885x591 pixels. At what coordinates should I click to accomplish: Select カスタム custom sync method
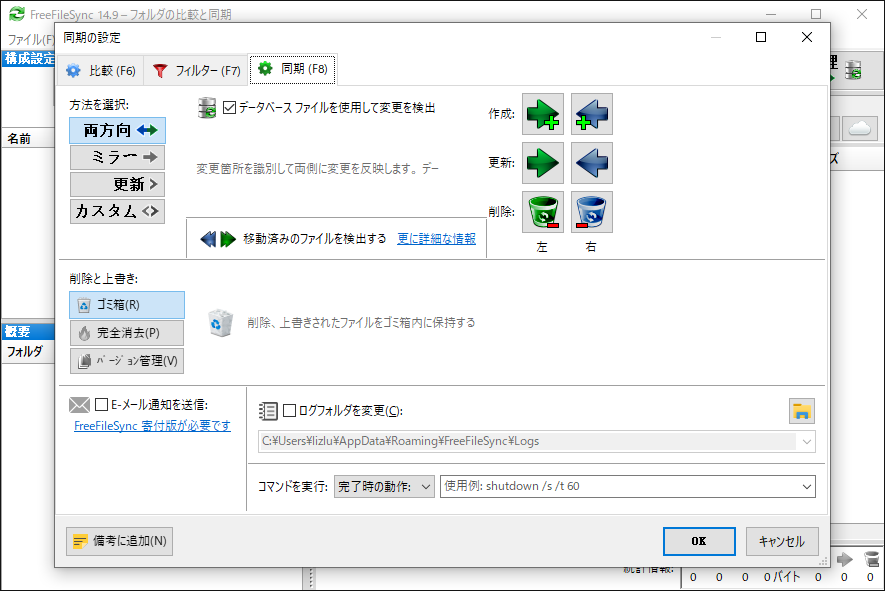click(x=117, y=211)
